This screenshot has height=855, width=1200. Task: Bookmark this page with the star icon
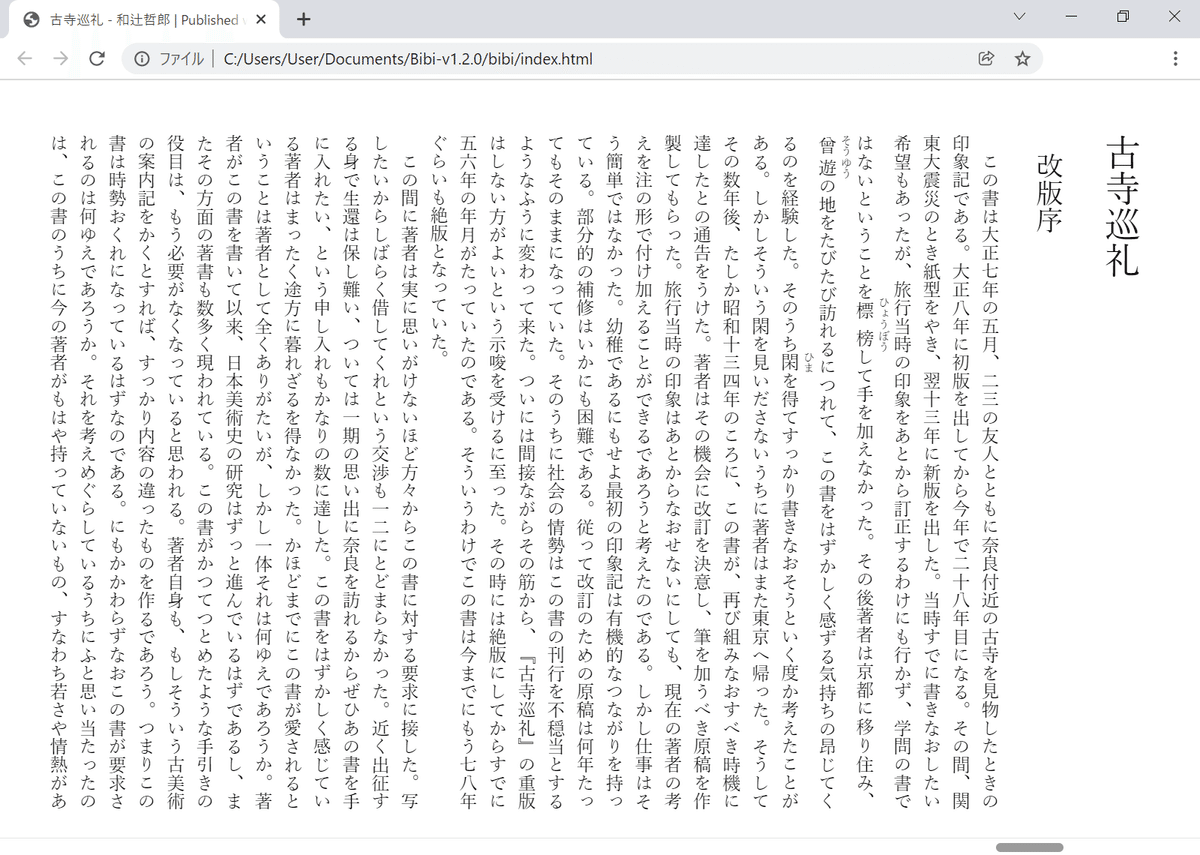pyautogui.click(x=1022, y=59)
